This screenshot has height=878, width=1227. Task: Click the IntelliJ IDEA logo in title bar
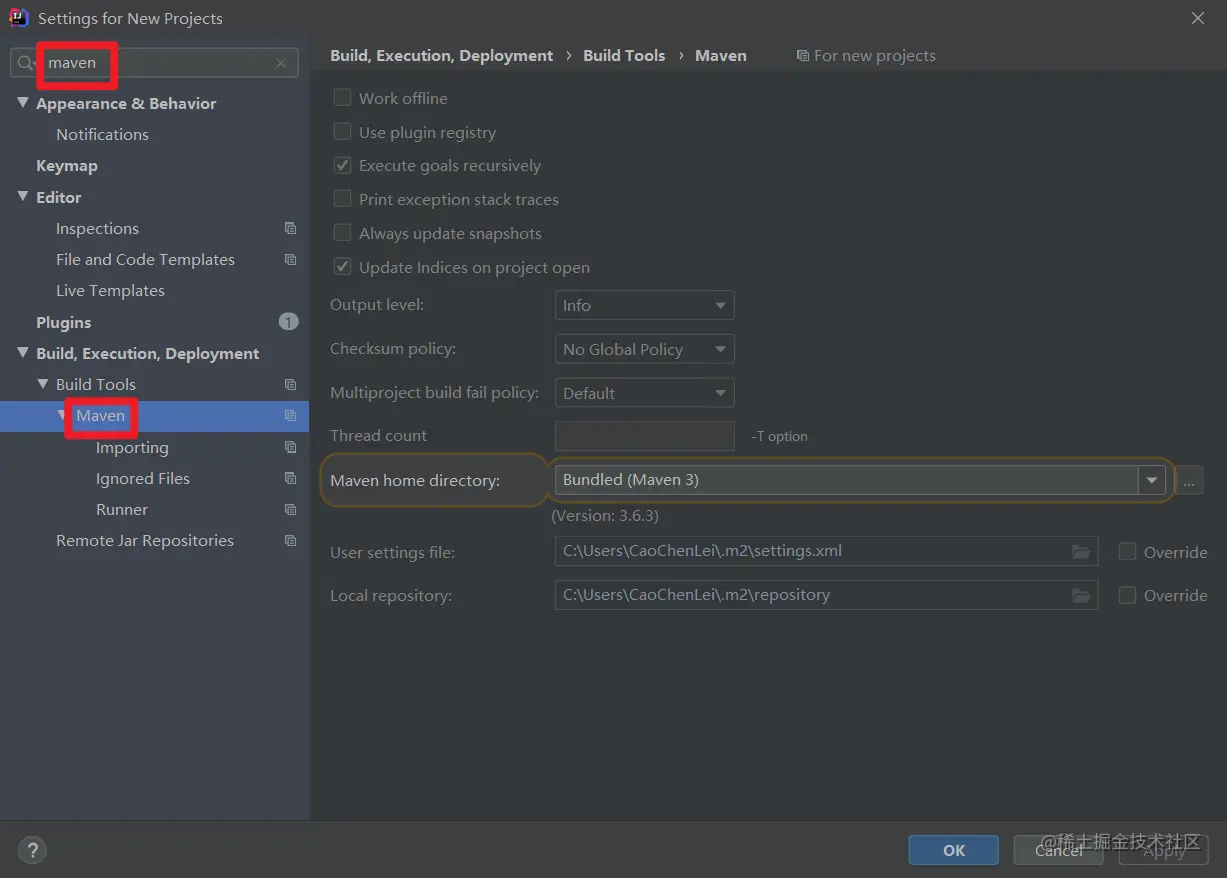(18, 18)
